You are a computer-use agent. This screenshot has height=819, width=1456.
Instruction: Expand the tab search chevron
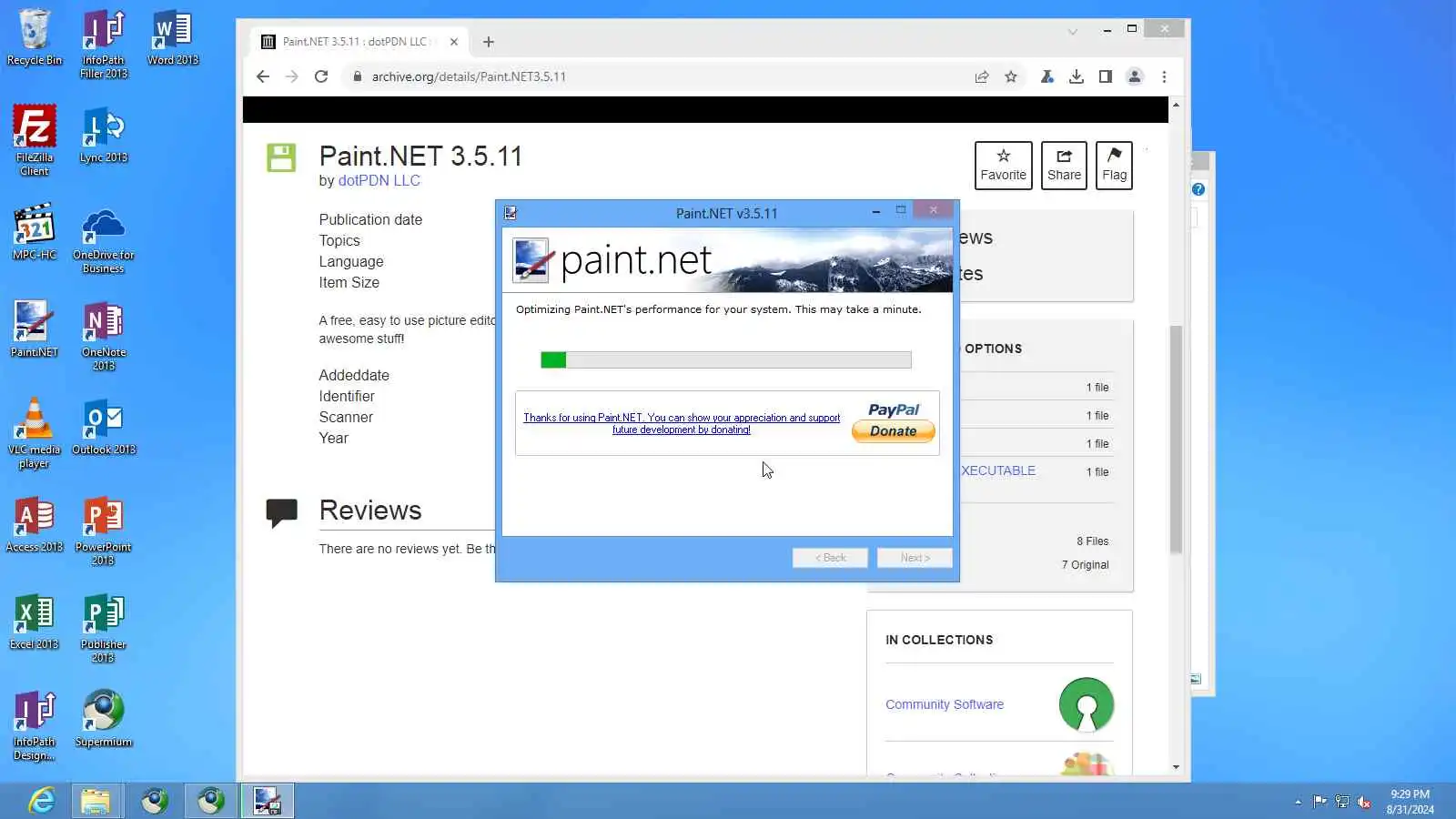[1073, 32]
